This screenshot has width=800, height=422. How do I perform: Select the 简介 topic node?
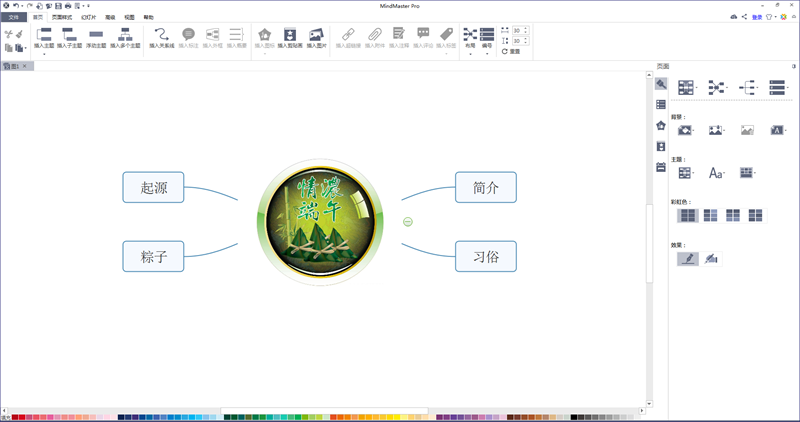pyautogui.click(x=486, y=187)
